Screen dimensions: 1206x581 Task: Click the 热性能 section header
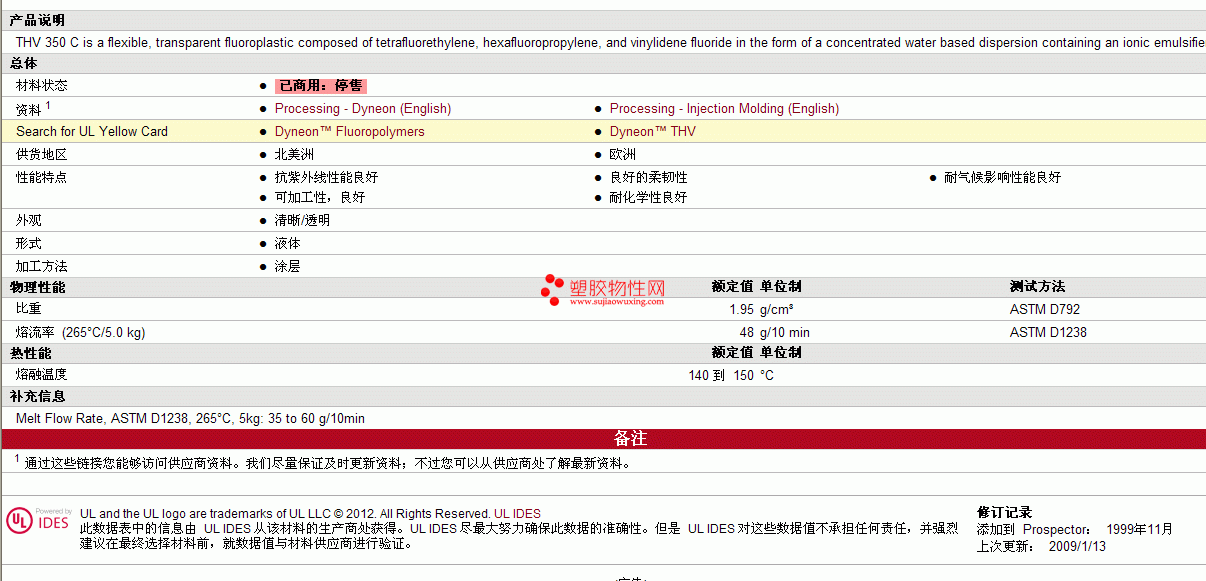pyautogui.click(x=31, y=353)
